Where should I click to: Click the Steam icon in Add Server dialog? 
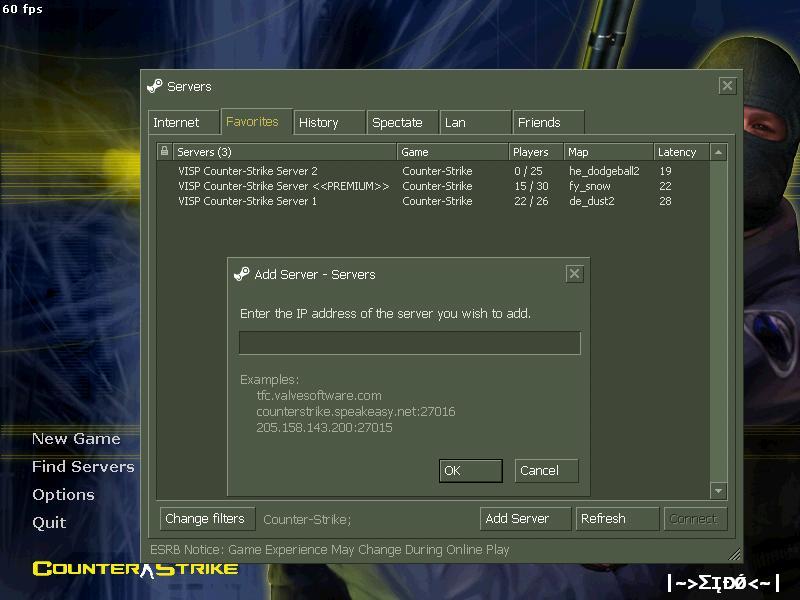[241, 274]
